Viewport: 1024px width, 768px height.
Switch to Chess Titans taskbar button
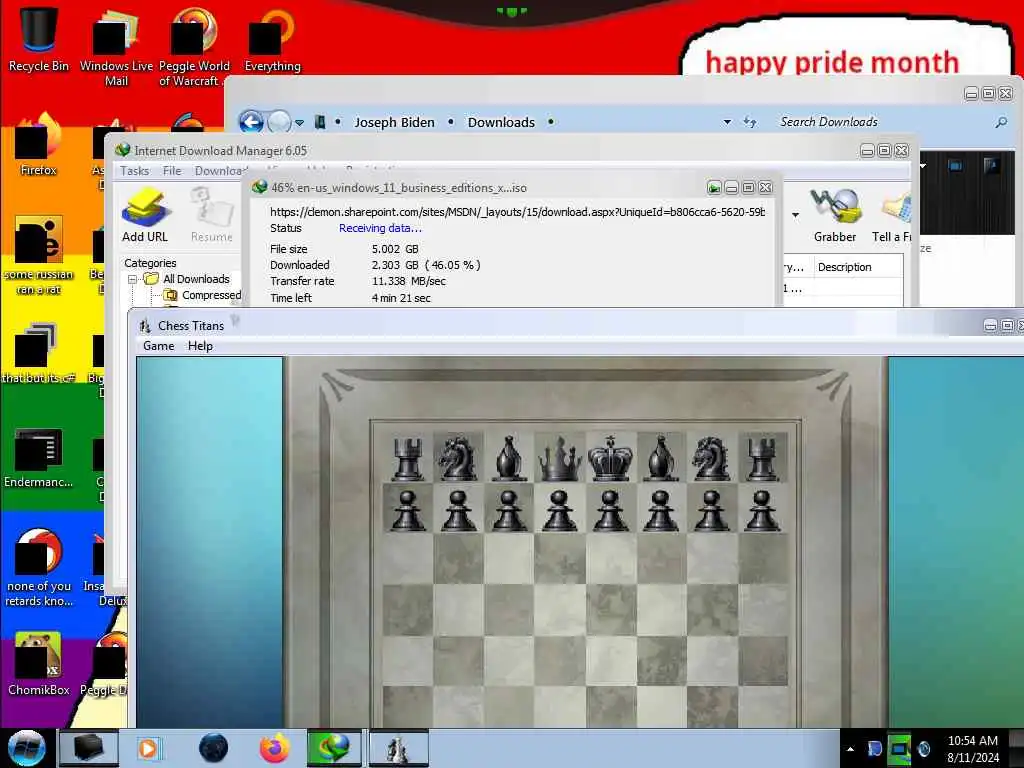coord(398,748)
